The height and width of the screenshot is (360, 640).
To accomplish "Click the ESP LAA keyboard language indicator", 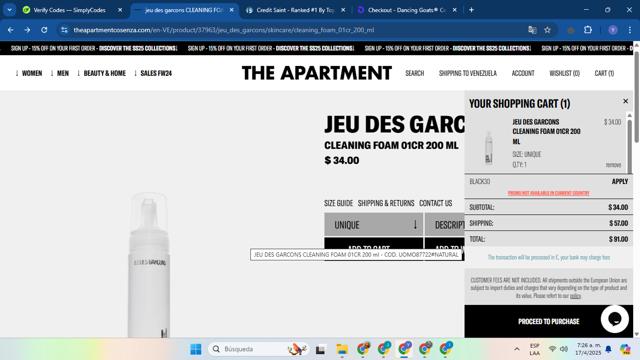I will coord(535,349).
